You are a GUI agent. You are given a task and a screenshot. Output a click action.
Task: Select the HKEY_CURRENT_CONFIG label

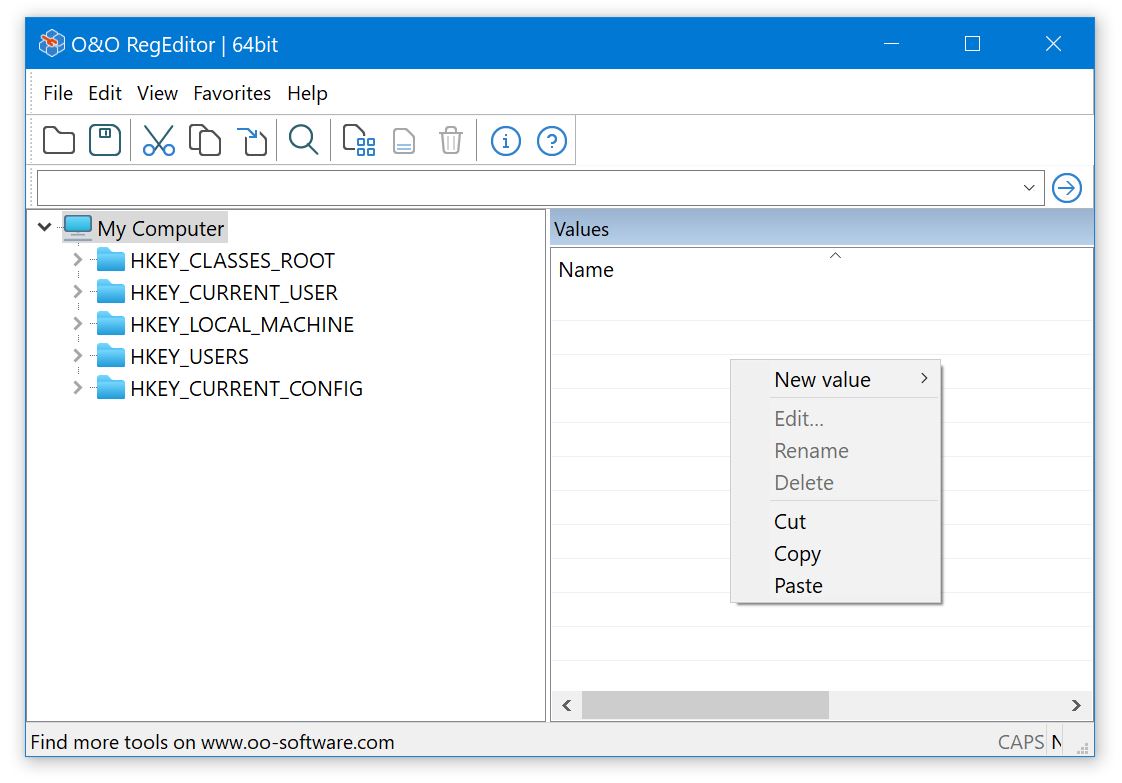[x=247, y=389]
